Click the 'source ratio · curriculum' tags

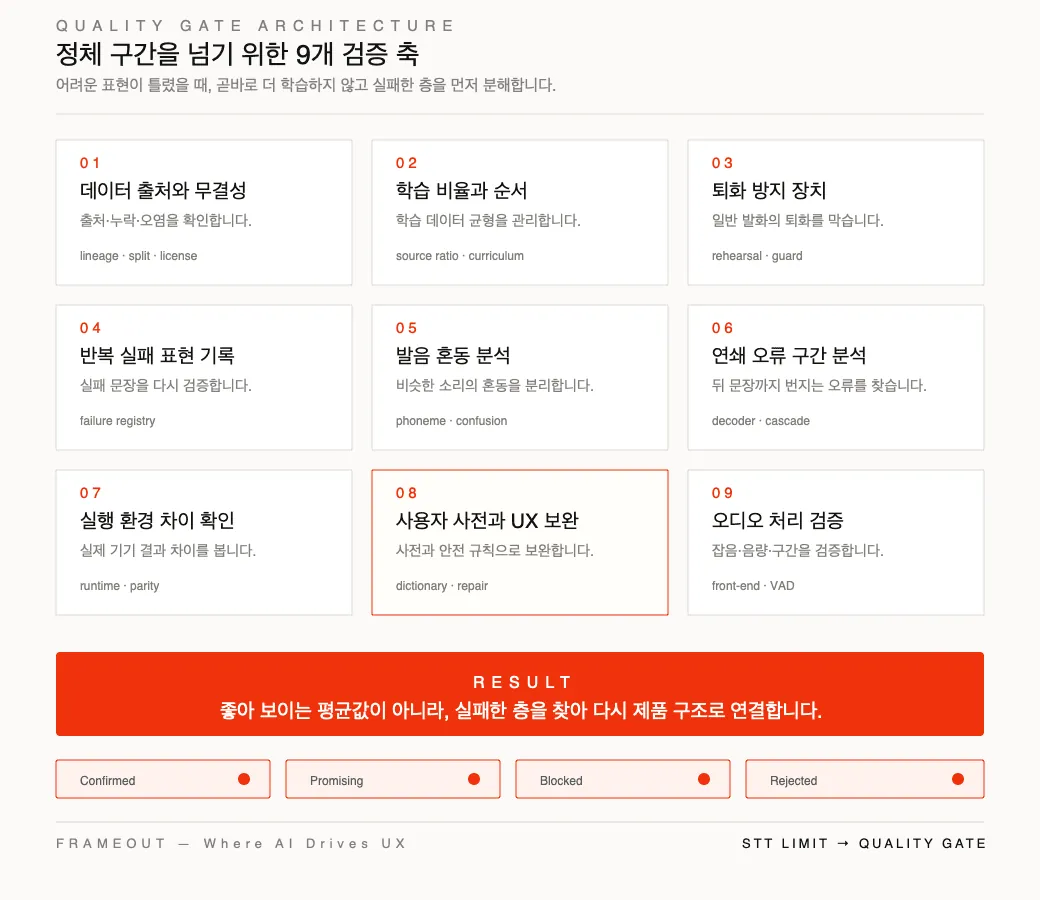click(x=460, y=256)
